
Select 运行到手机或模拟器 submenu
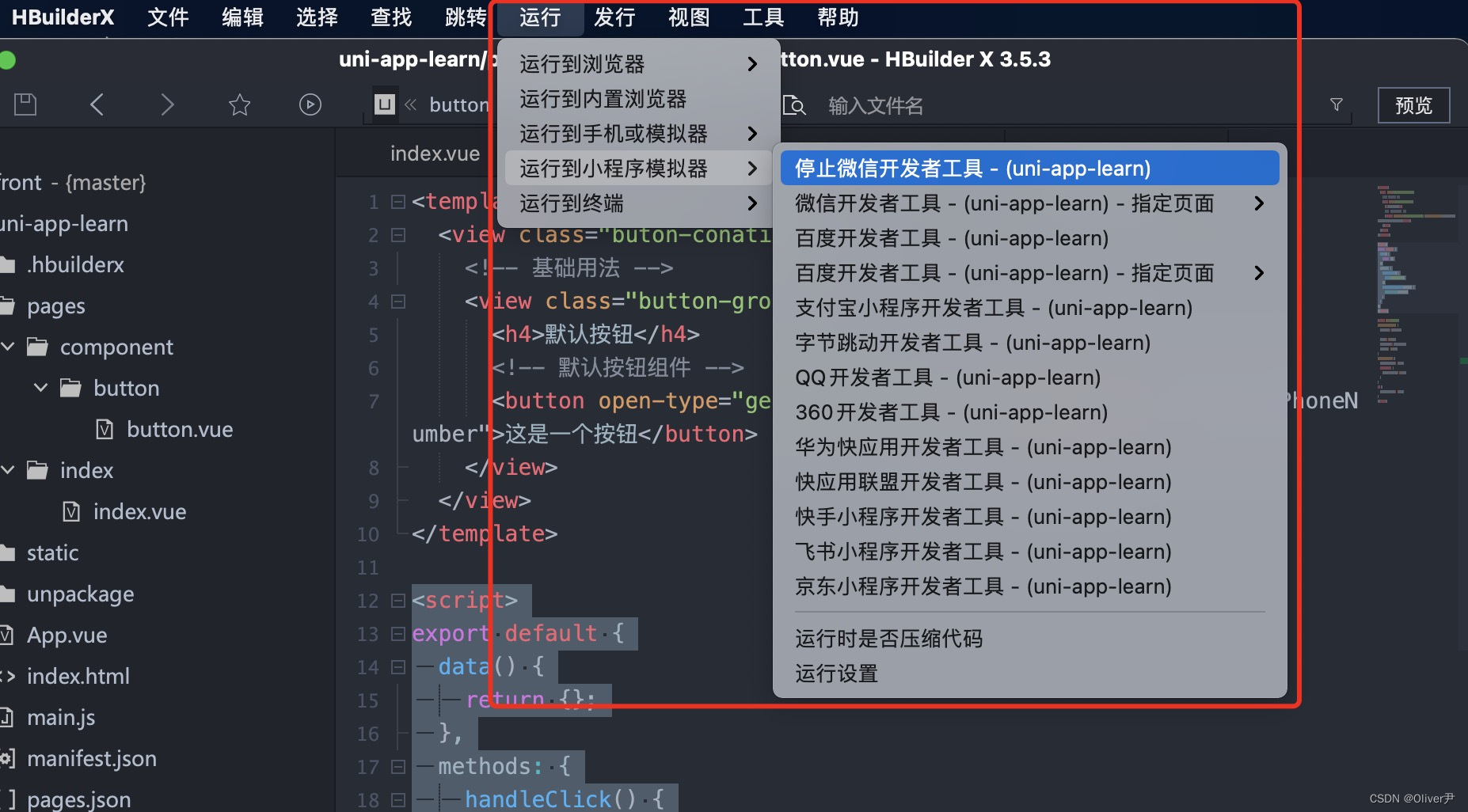click(638, 134)
